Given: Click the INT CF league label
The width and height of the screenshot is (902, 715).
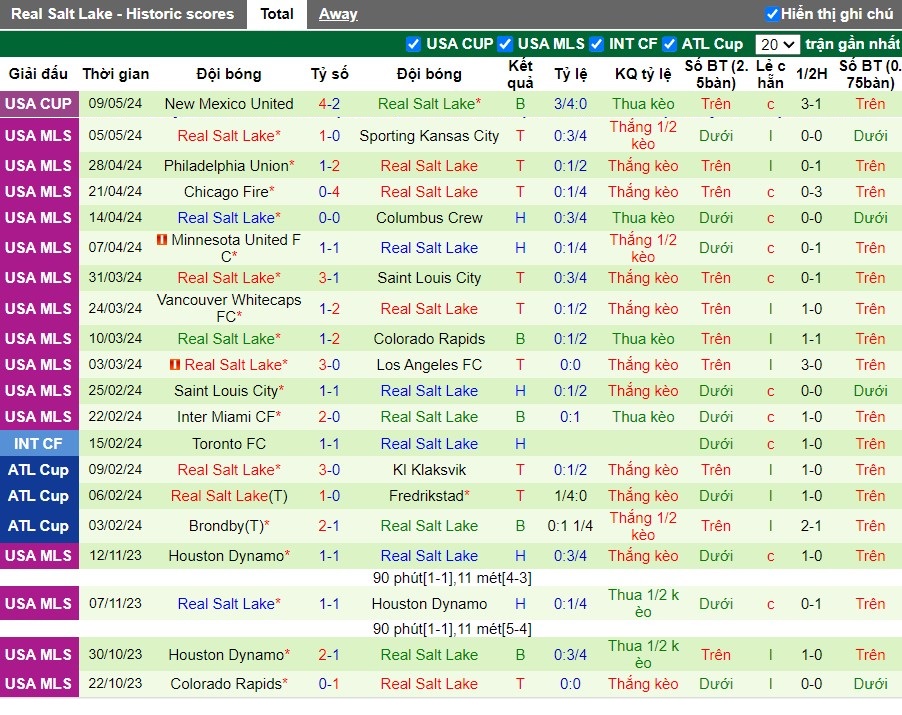Looking at the screenshot, I should (x=39, y=444).
